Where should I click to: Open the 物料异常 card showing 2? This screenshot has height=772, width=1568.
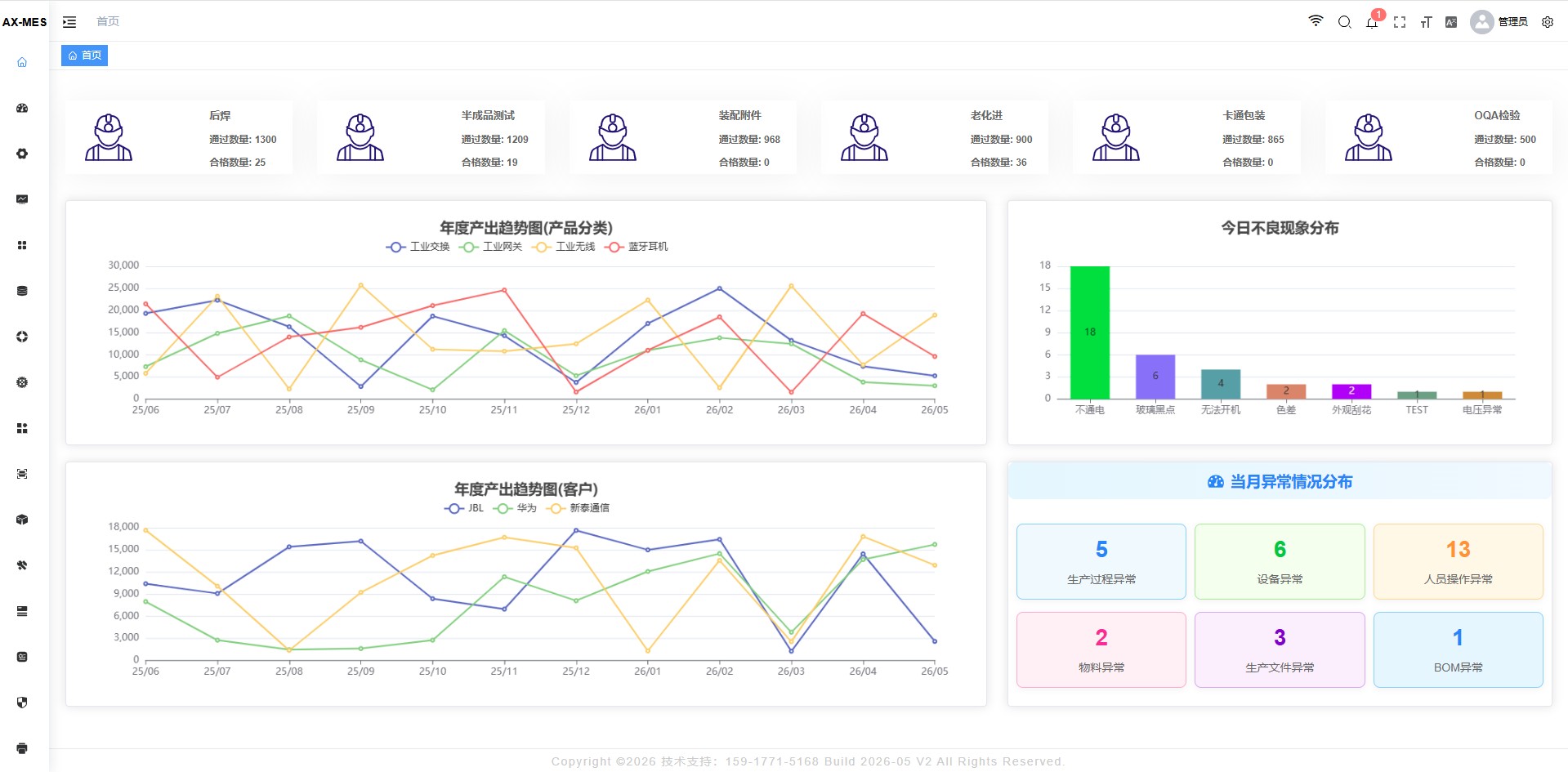tap(1101, 650)
